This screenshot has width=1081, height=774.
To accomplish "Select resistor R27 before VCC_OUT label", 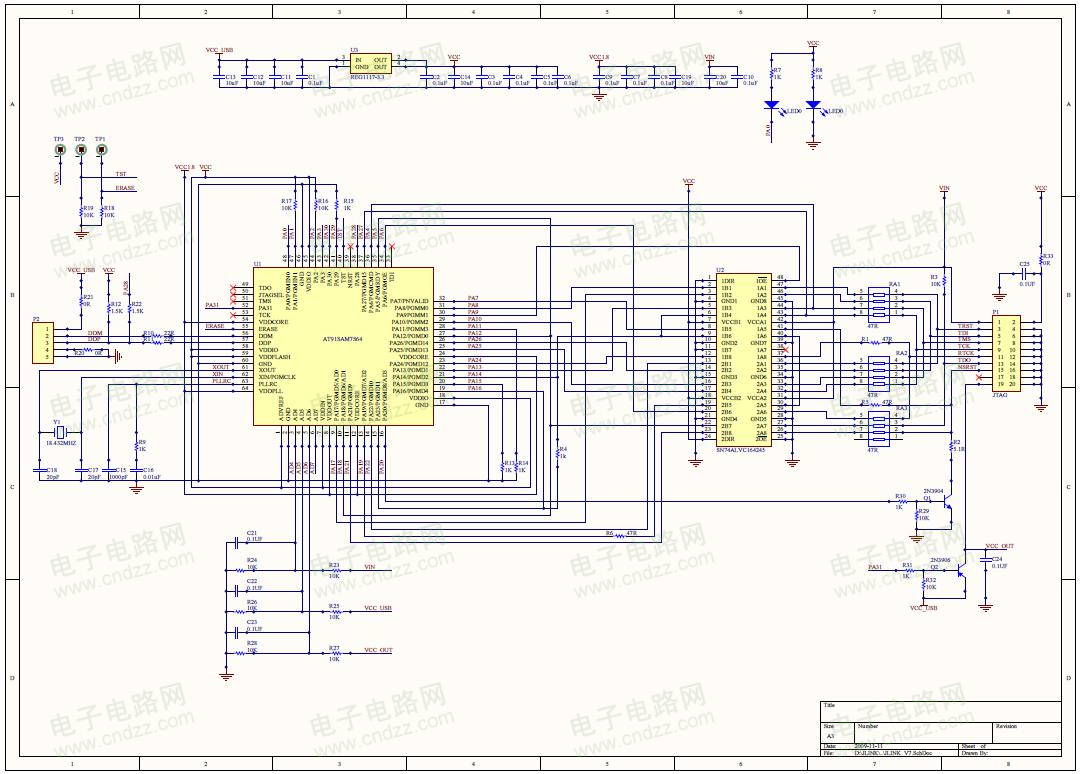I will pyautogui.click(x=334, y=653).
